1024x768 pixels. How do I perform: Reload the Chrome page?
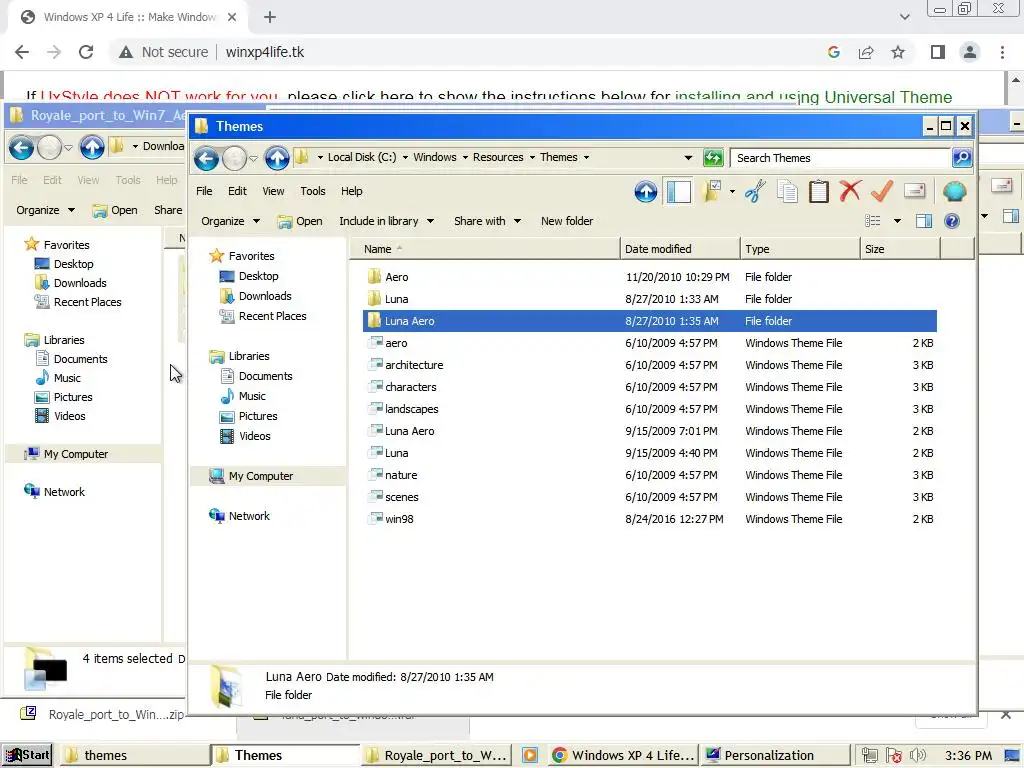point(86,52)
